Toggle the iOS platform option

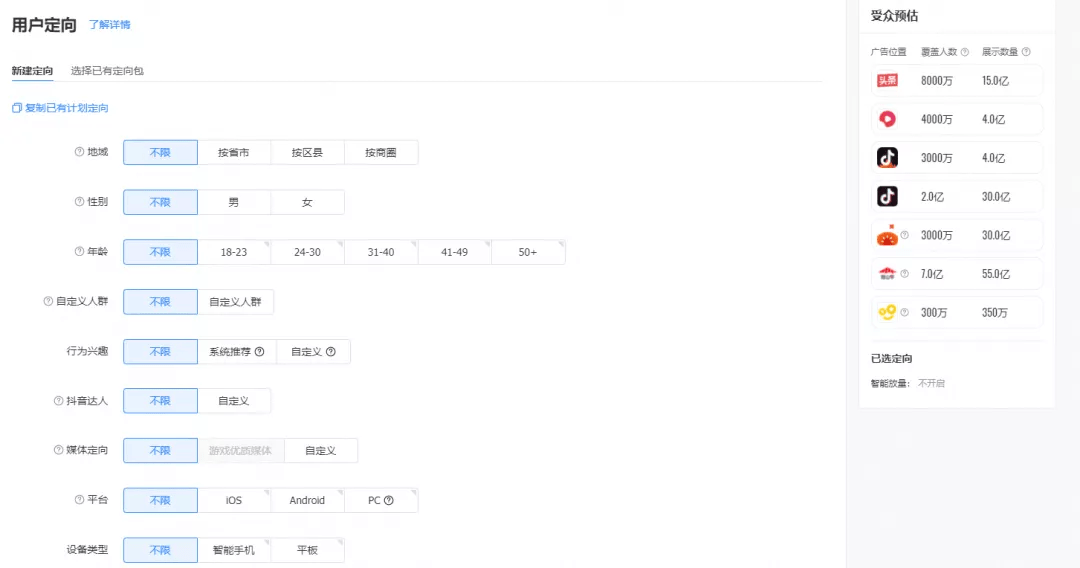(x=234, y=501)
